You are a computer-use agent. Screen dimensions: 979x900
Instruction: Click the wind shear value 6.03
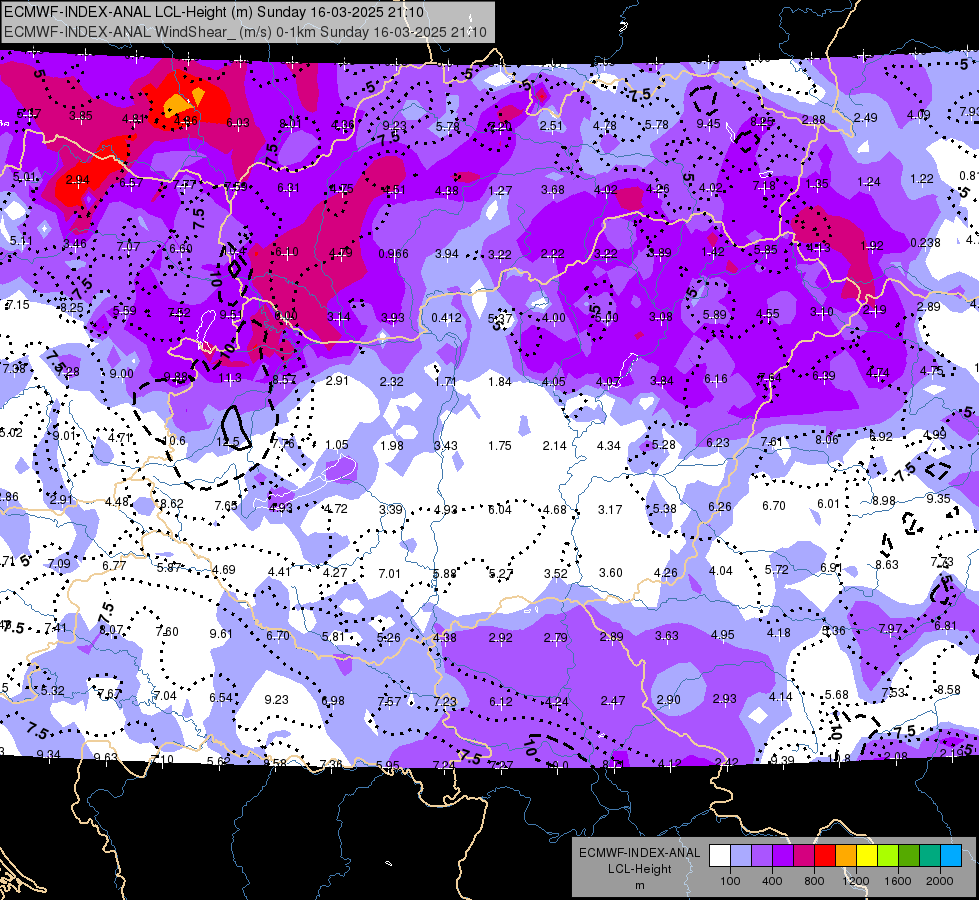[238, 123]
